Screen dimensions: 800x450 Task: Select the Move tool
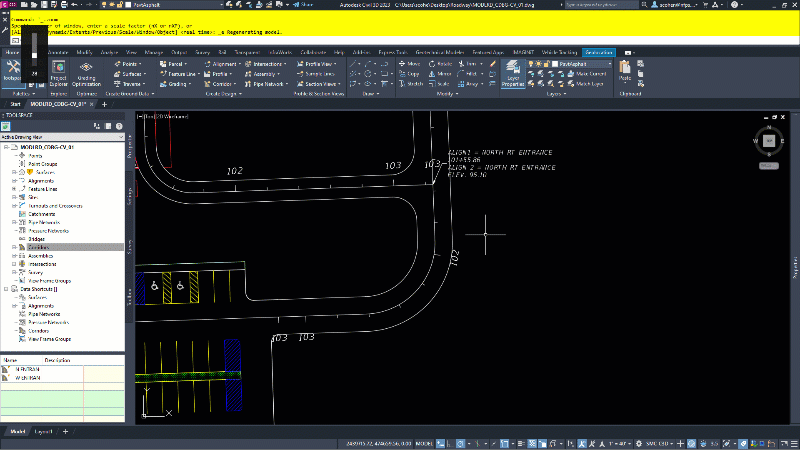tap(411, 63)
